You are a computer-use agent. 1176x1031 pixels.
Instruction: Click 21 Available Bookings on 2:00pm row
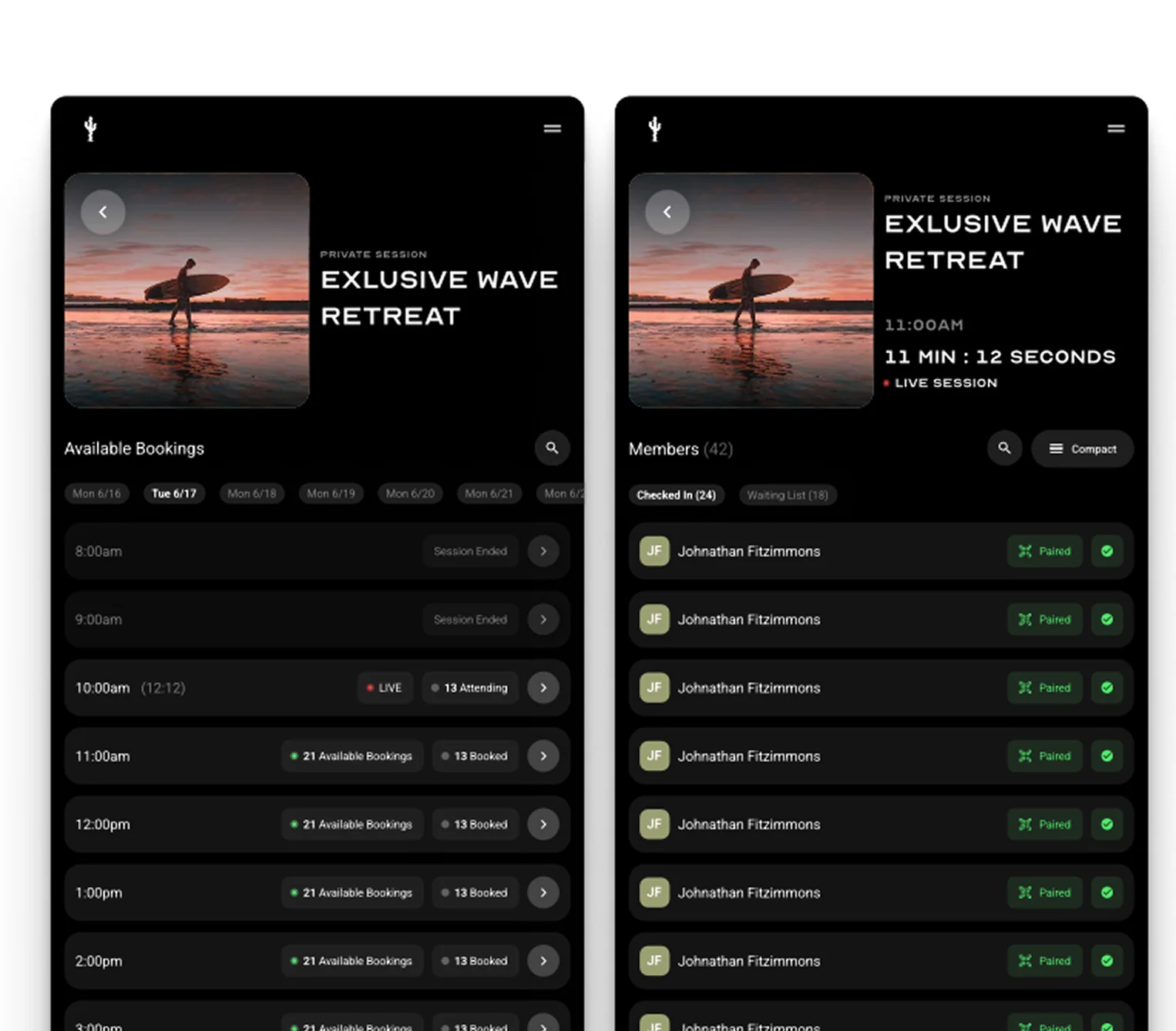tap(352, 961)
